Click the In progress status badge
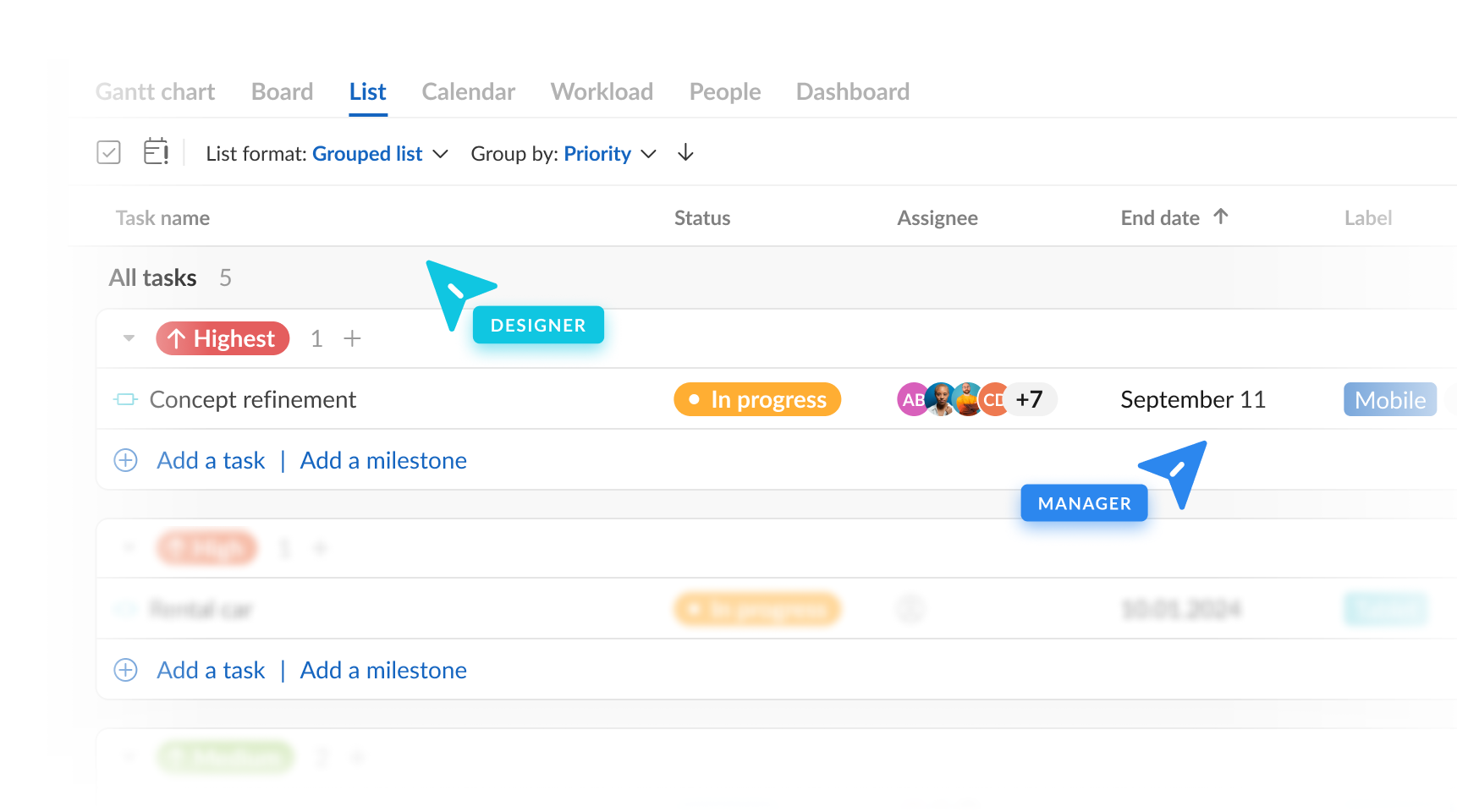The width and height of the screenshot is (1457, 812). click(757, 399)
